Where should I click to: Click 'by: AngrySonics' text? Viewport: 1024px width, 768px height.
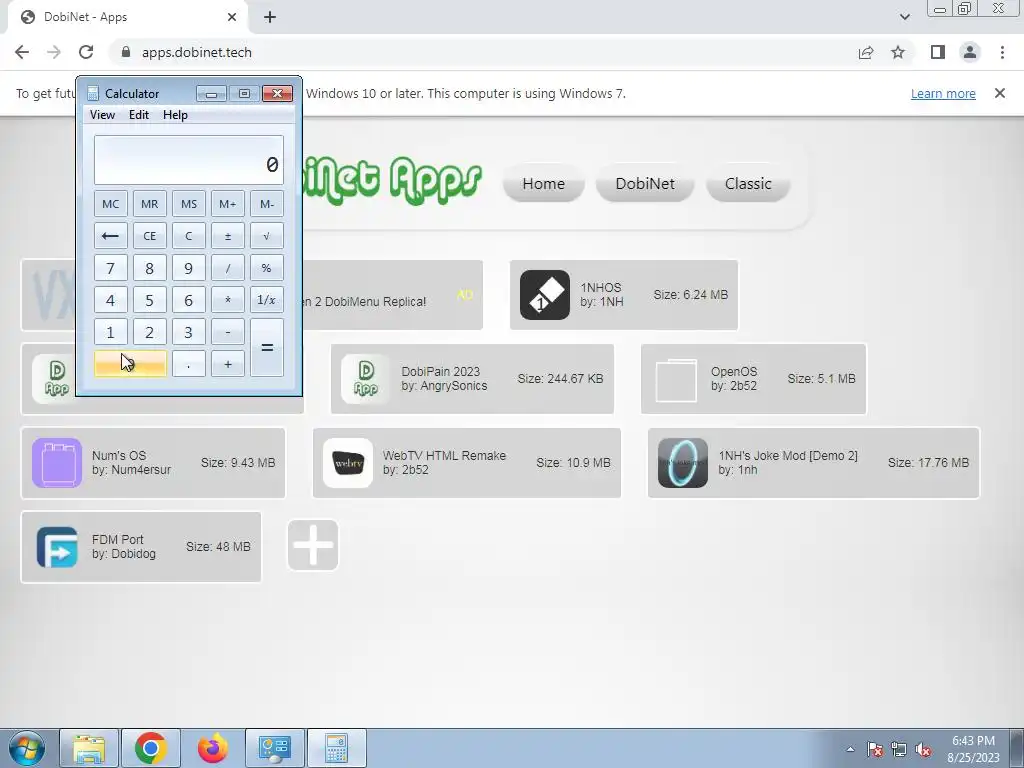444,386
